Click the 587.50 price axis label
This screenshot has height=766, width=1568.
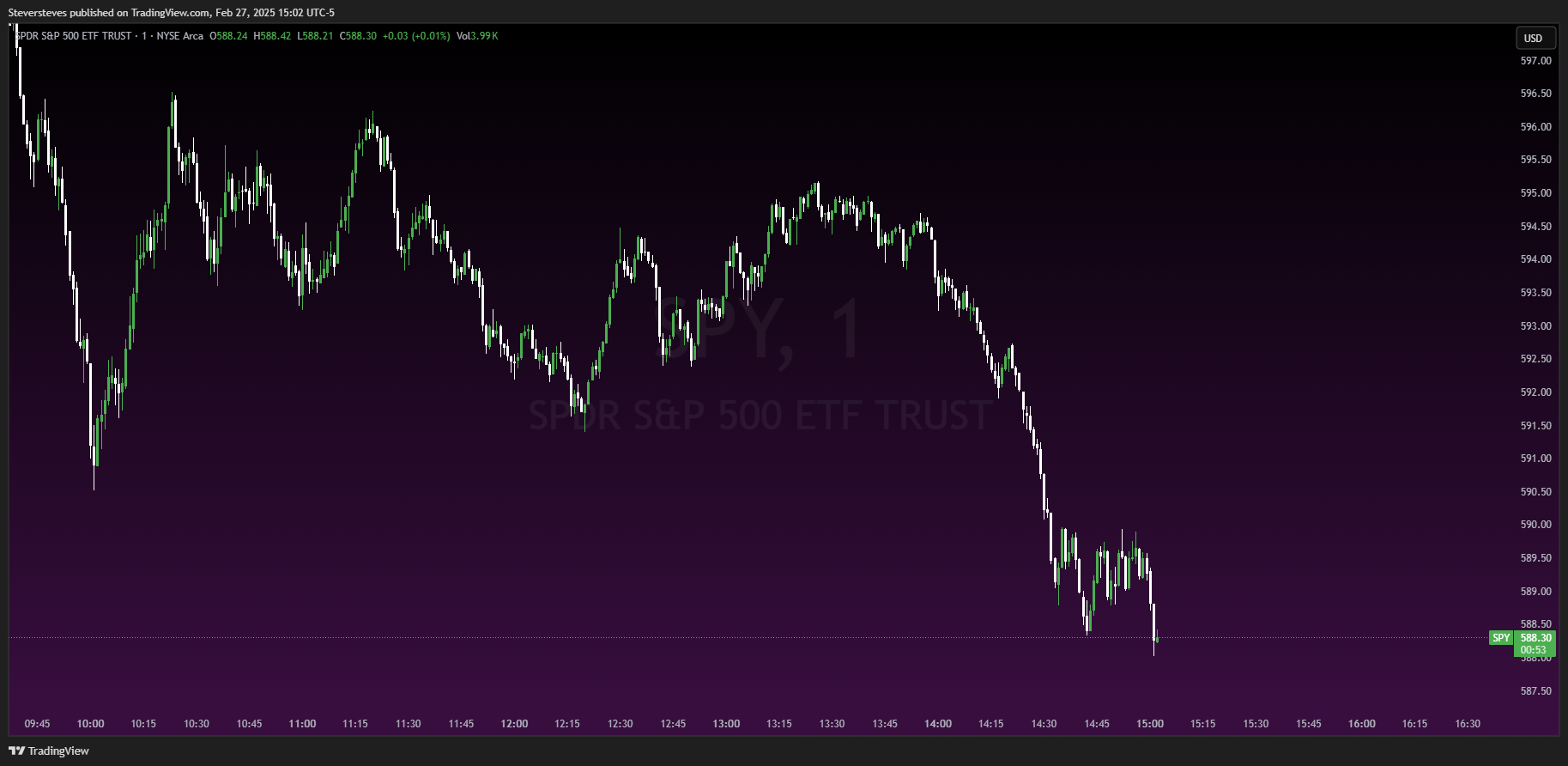coord(1535,691)
